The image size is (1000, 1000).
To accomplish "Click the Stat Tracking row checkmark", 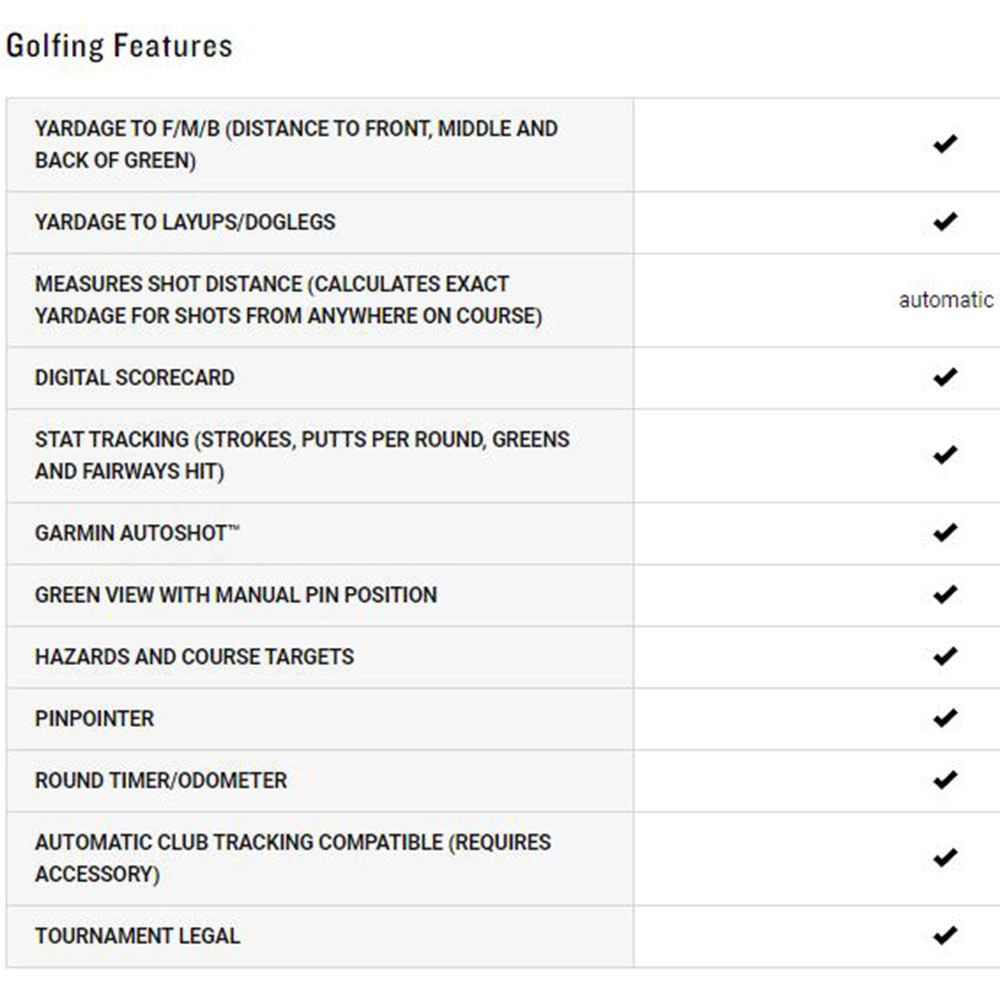I will (945, 455).
